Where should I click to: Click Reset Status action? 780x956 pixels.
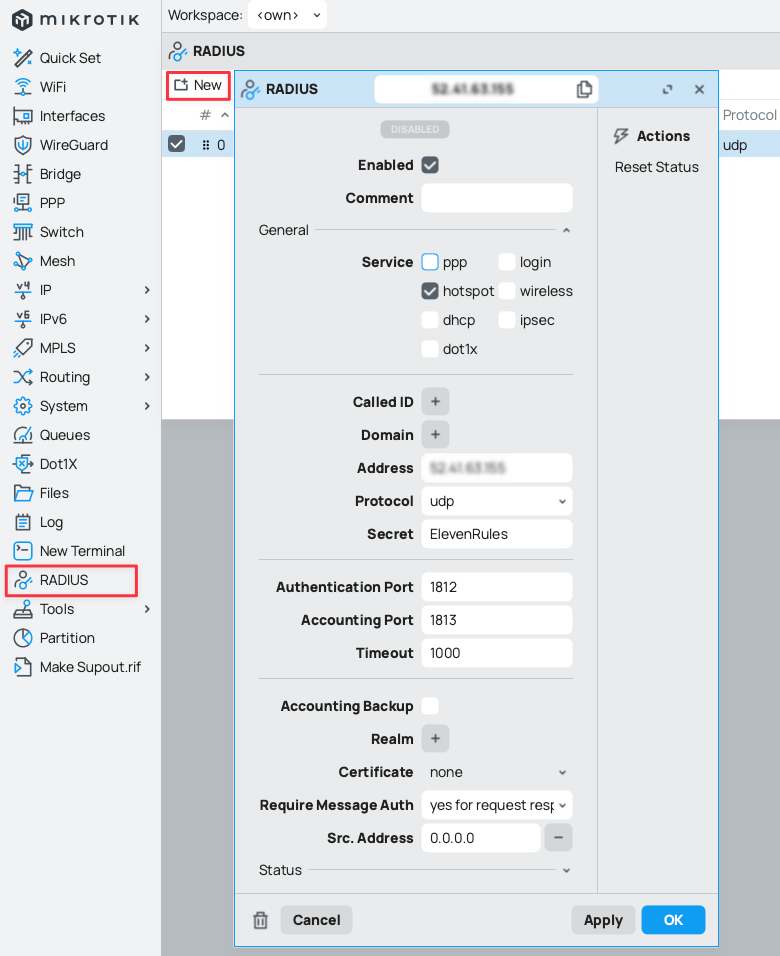pyautogui.click(x=657, y=167)
